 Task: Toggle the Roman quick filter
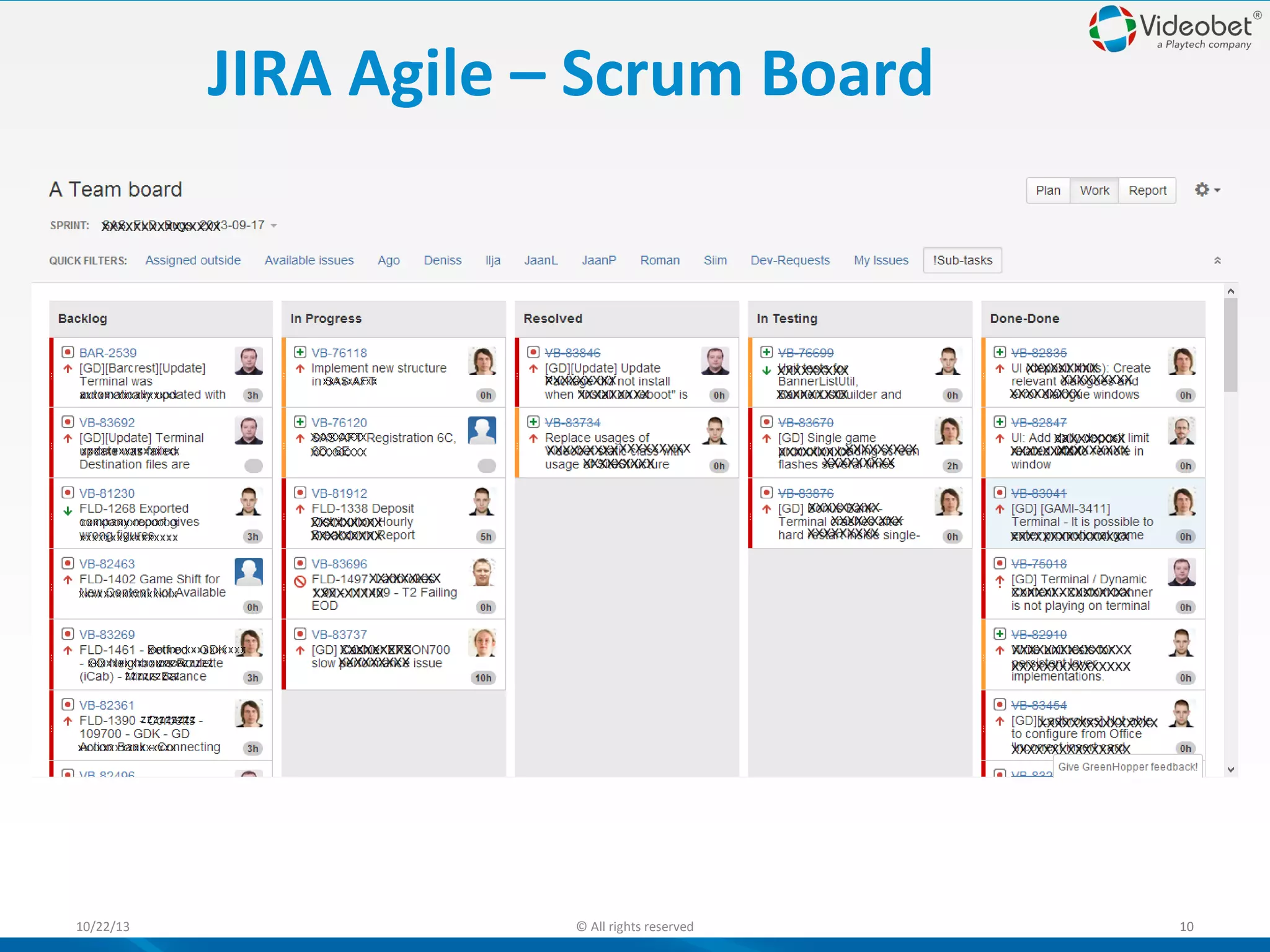click(x=660, y=260)
